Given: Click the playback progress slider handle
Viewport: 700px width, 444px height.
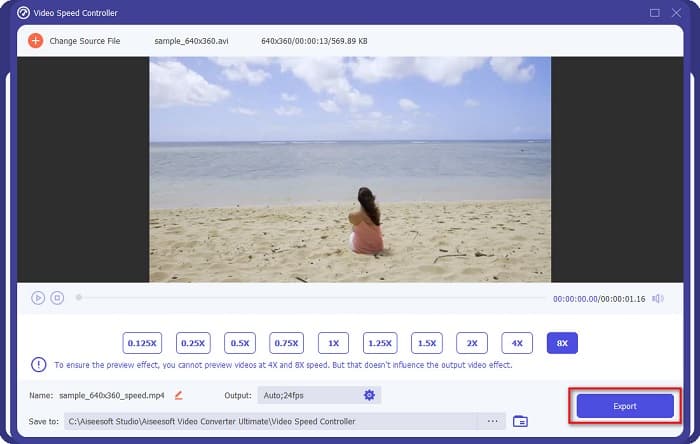Looking at the screenshot, I should click(79, 297).
